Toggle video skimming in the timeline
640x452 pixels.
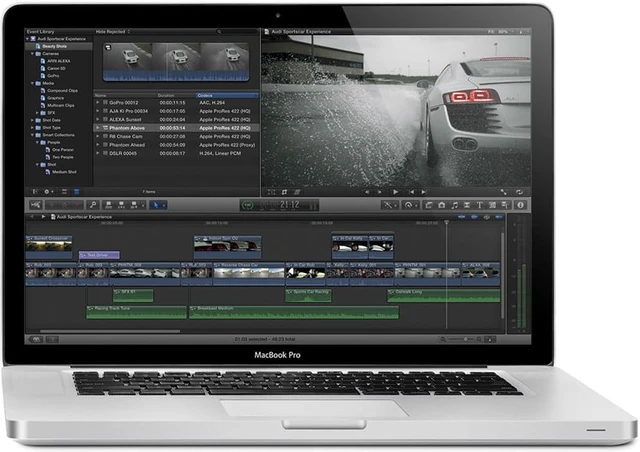[x=462, y=217]
